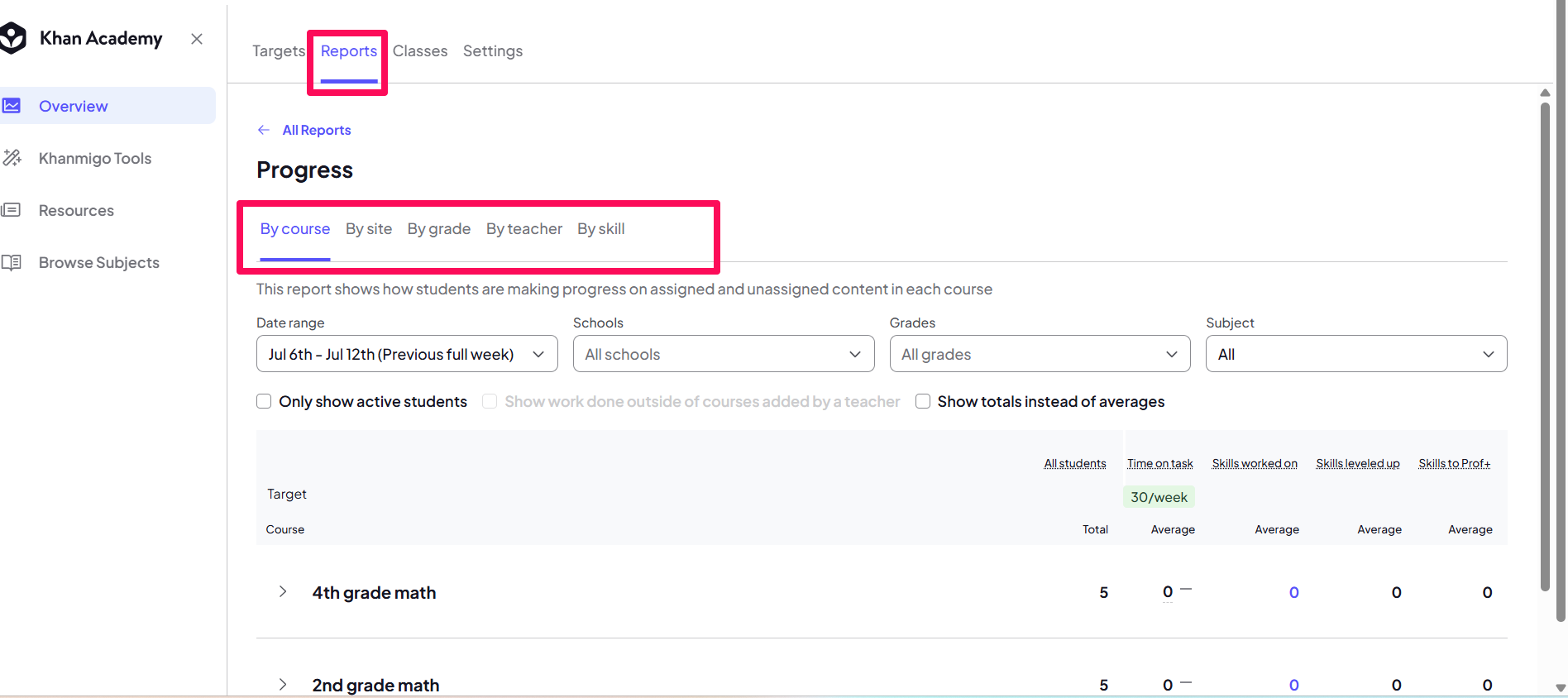Check Show totals instead of averages
This screenshot has width=1568, height=698.
point(923,401)
